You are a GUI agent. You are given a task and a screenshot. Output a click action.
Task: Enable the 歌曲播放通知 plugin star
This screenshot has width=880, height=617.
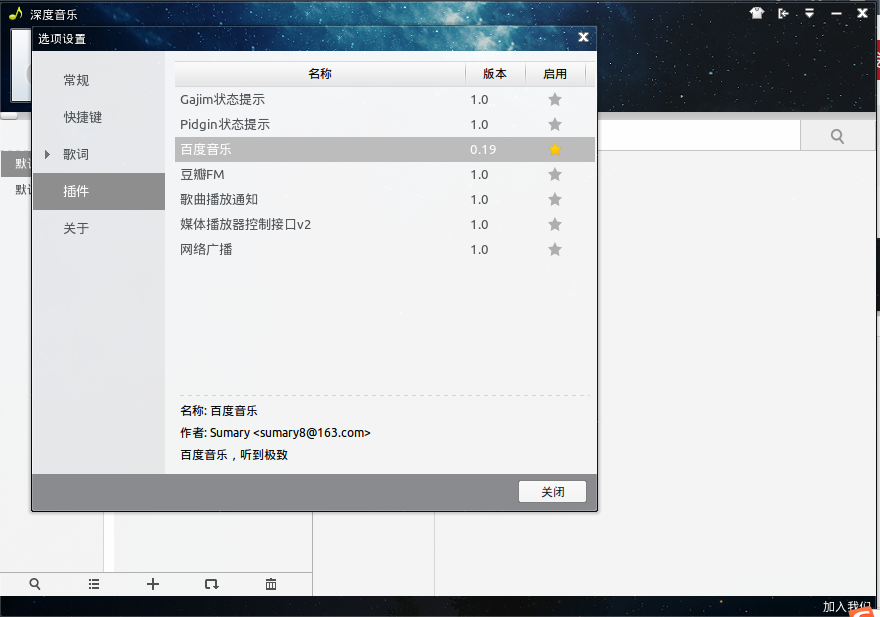pyautogui.click(x=554, y=199)
